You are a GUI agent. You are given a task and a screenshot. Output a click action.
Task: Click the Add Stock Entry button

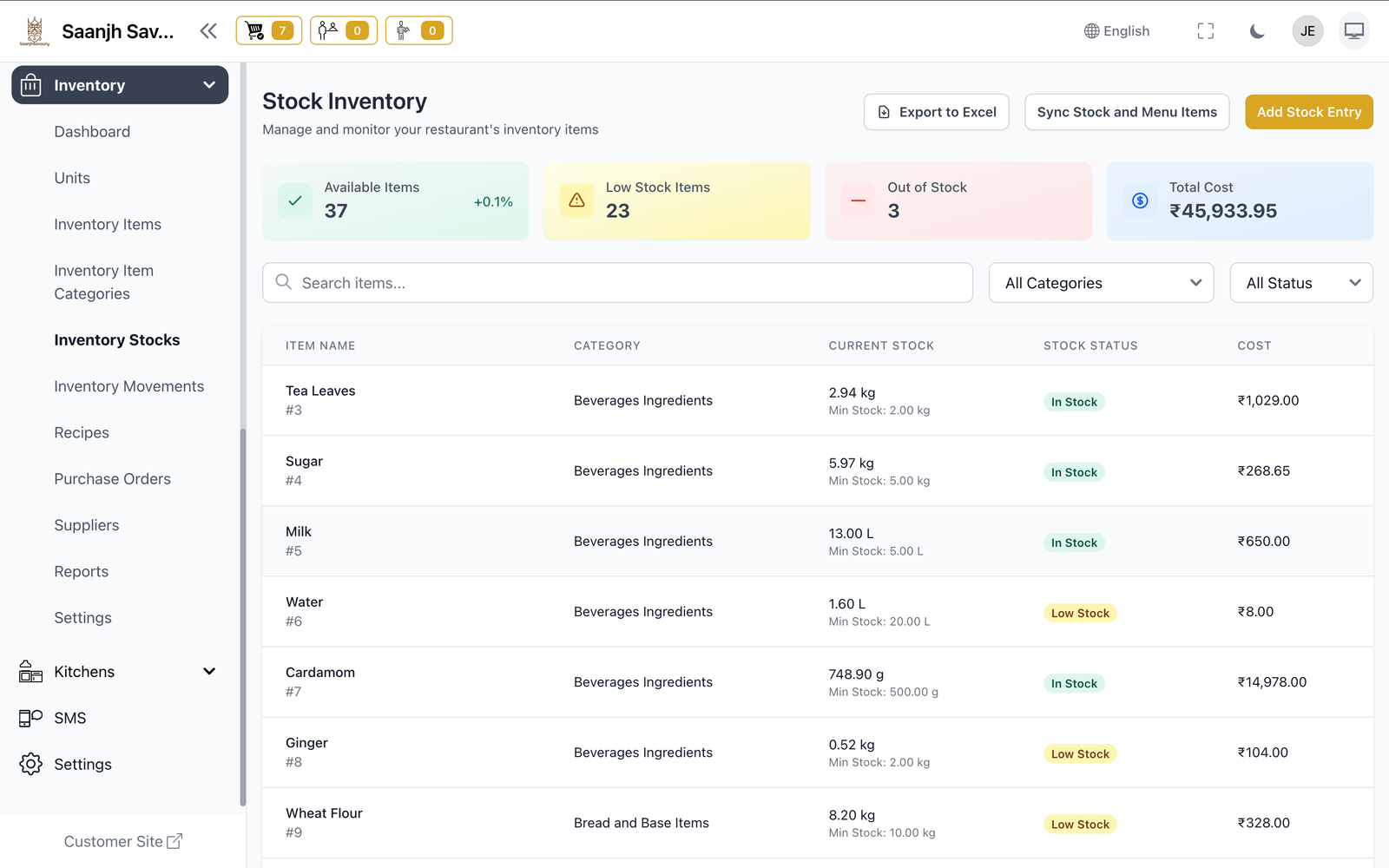pos(1308,112)
